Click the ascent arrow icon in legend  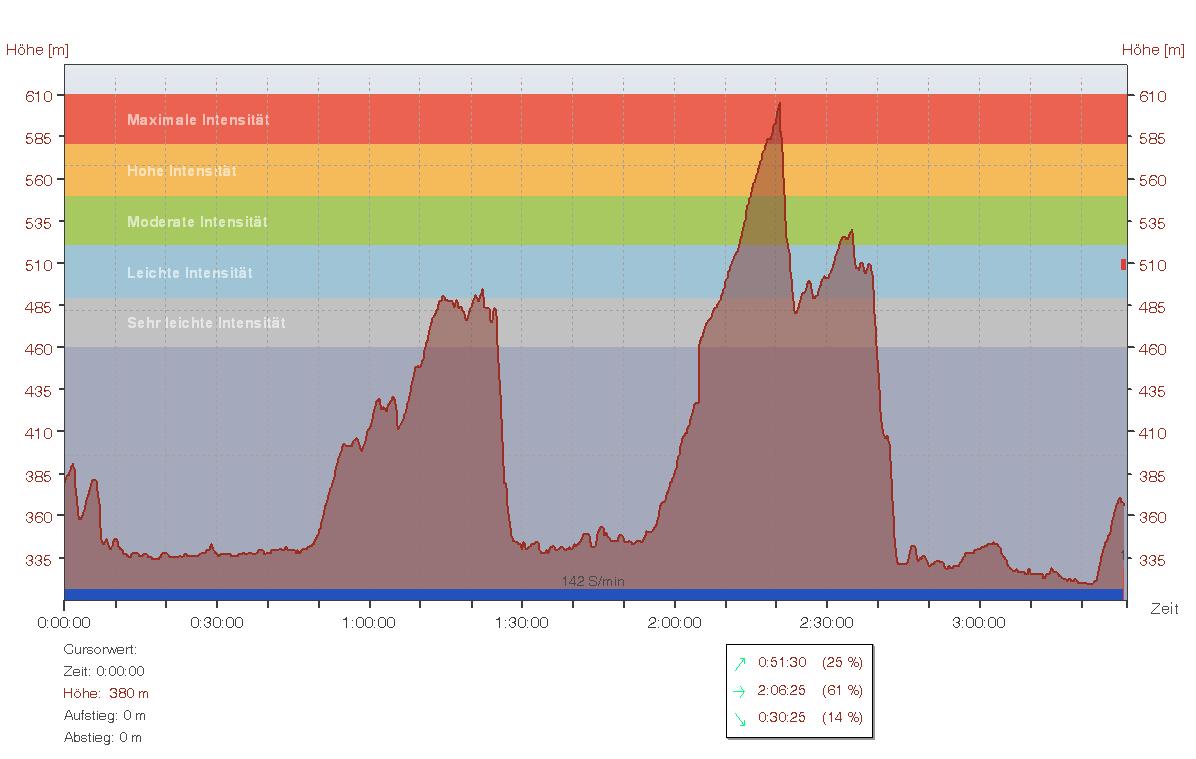[x=740, y=663]
